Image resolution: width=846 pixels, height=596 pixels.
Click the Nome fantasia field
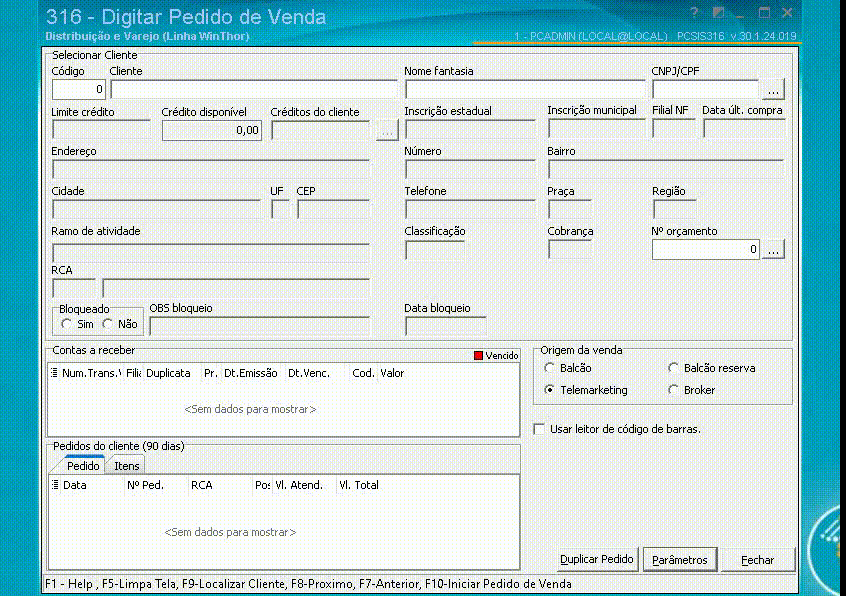pyautogui.click(x=525, y=90)
